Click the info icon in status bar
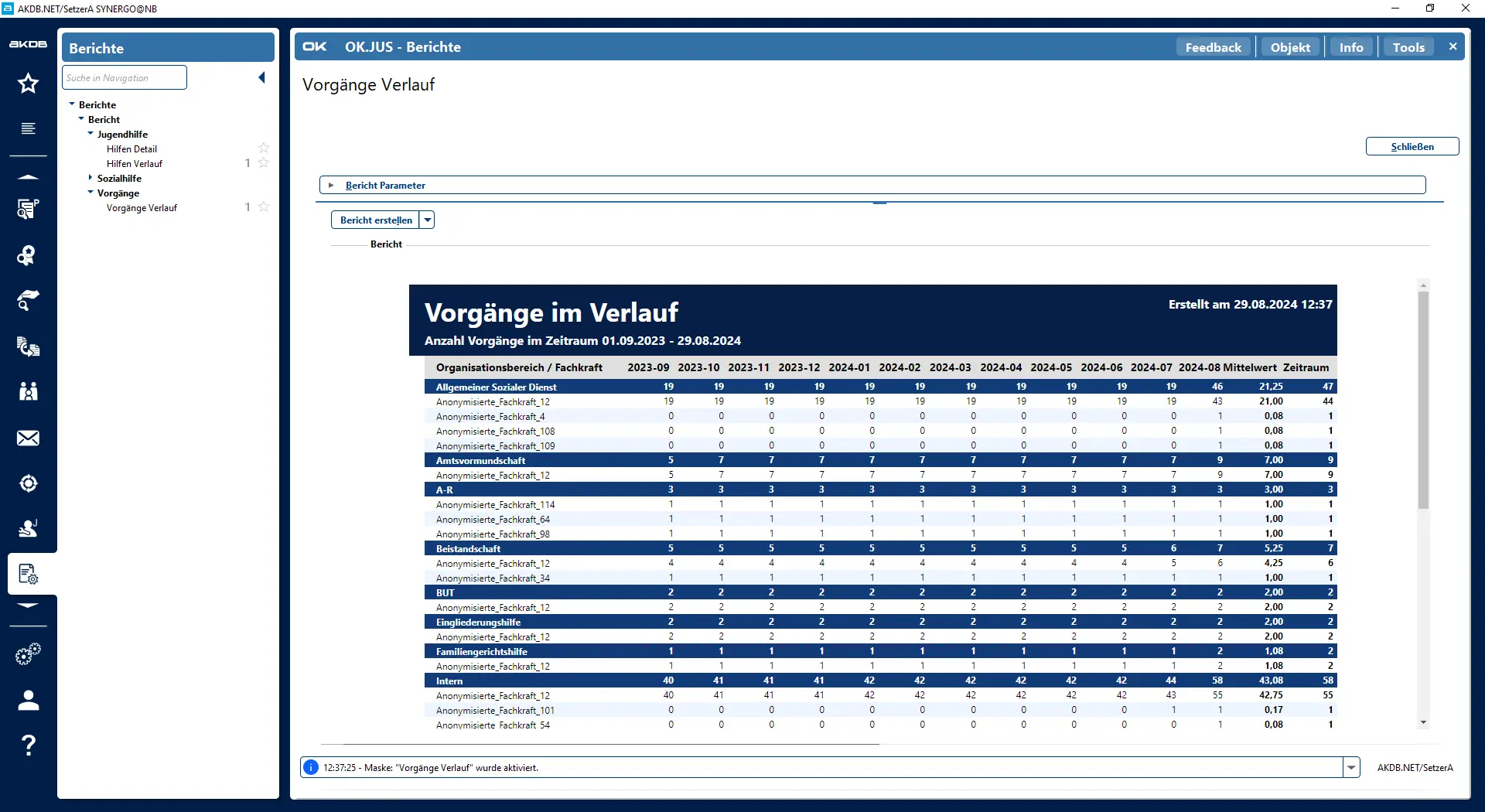 [311, 767]
